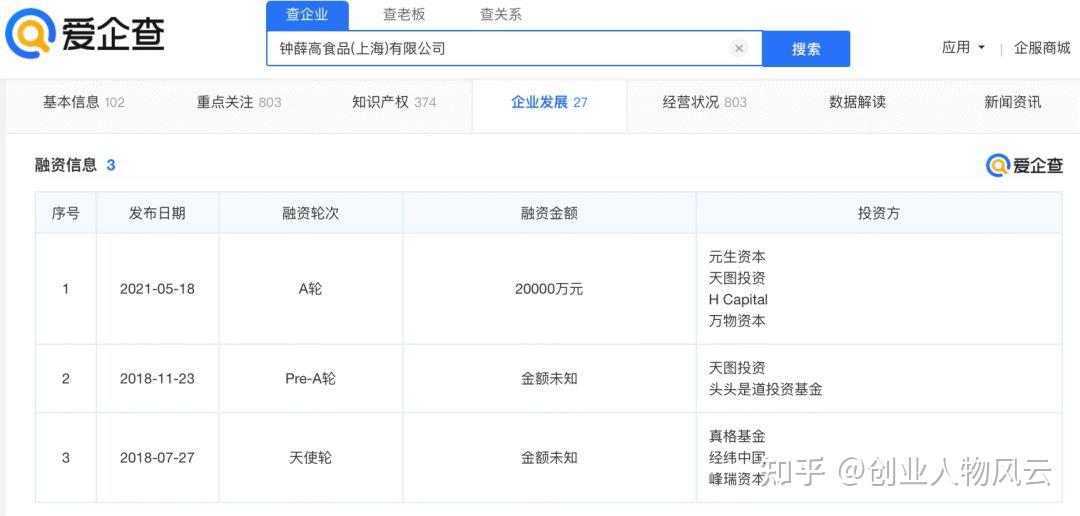Screen dimensions: 1080x516
Task: Click the 爱企查 logo at top left
Action: (x=84, y=33)
